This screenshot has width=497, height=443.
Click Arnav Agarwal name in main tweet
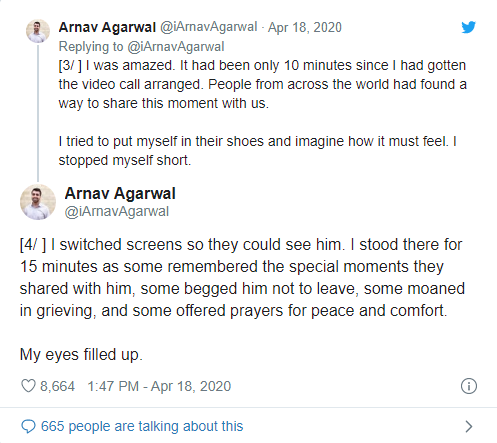(120, 193)
